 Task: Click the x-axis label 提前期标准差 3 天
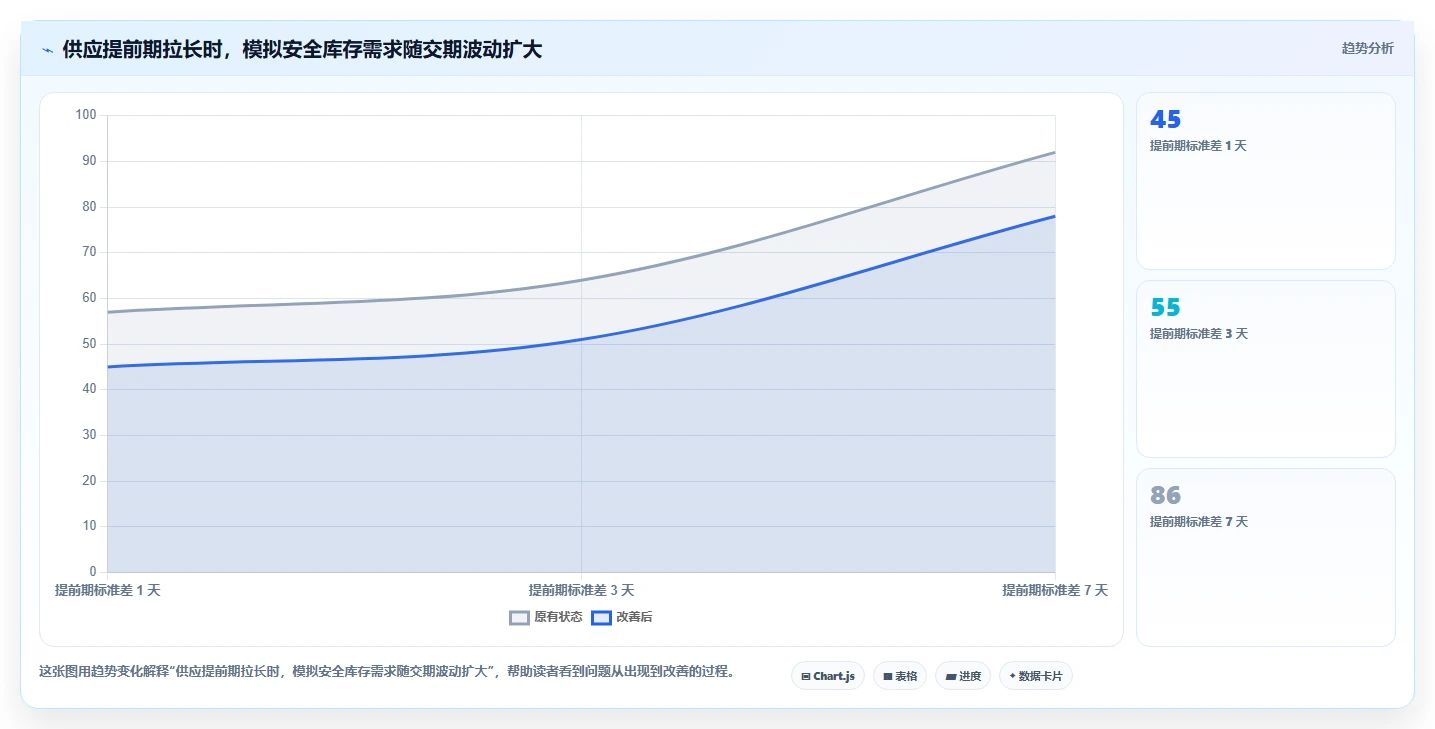(581, 590)
